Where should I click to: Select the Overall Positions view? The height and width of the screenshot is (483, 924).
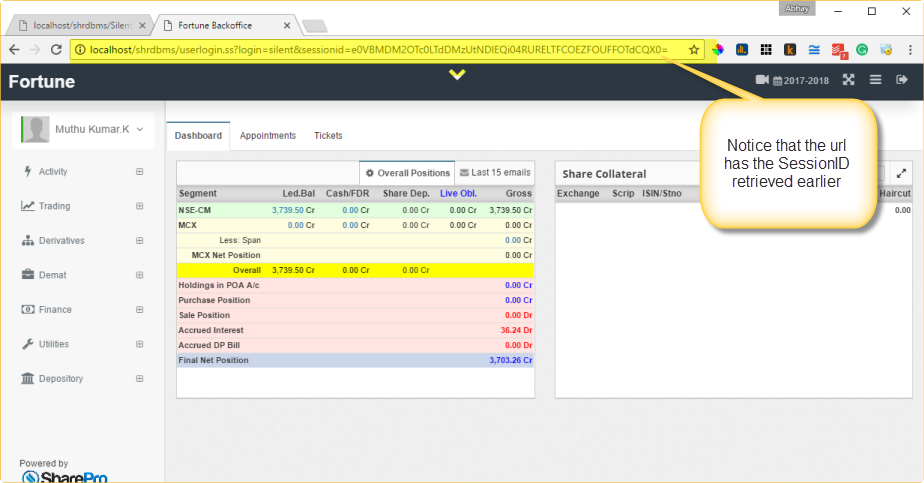[x=407, y=173]
